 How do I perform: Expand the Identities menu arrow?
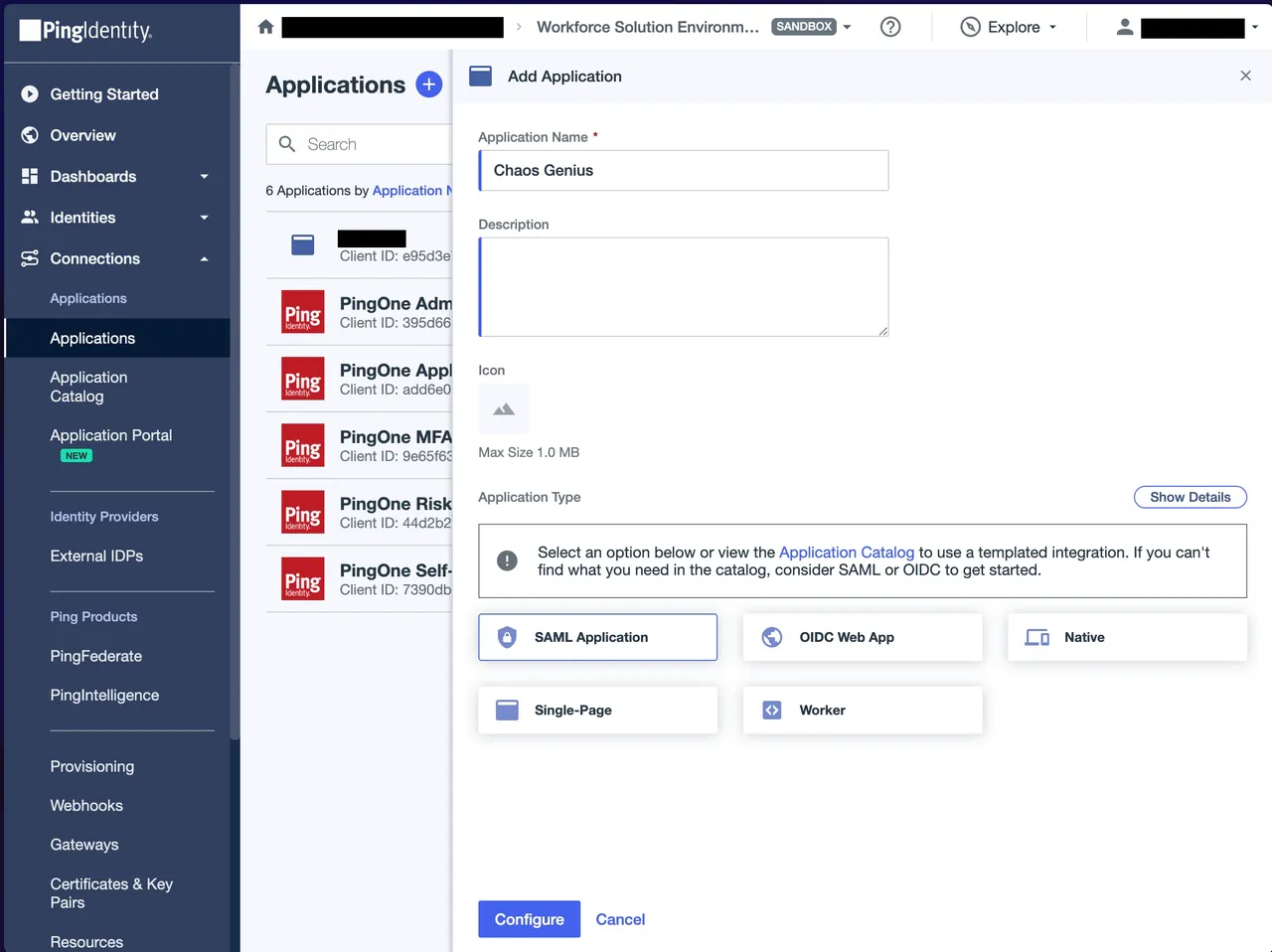pos(205,218)
